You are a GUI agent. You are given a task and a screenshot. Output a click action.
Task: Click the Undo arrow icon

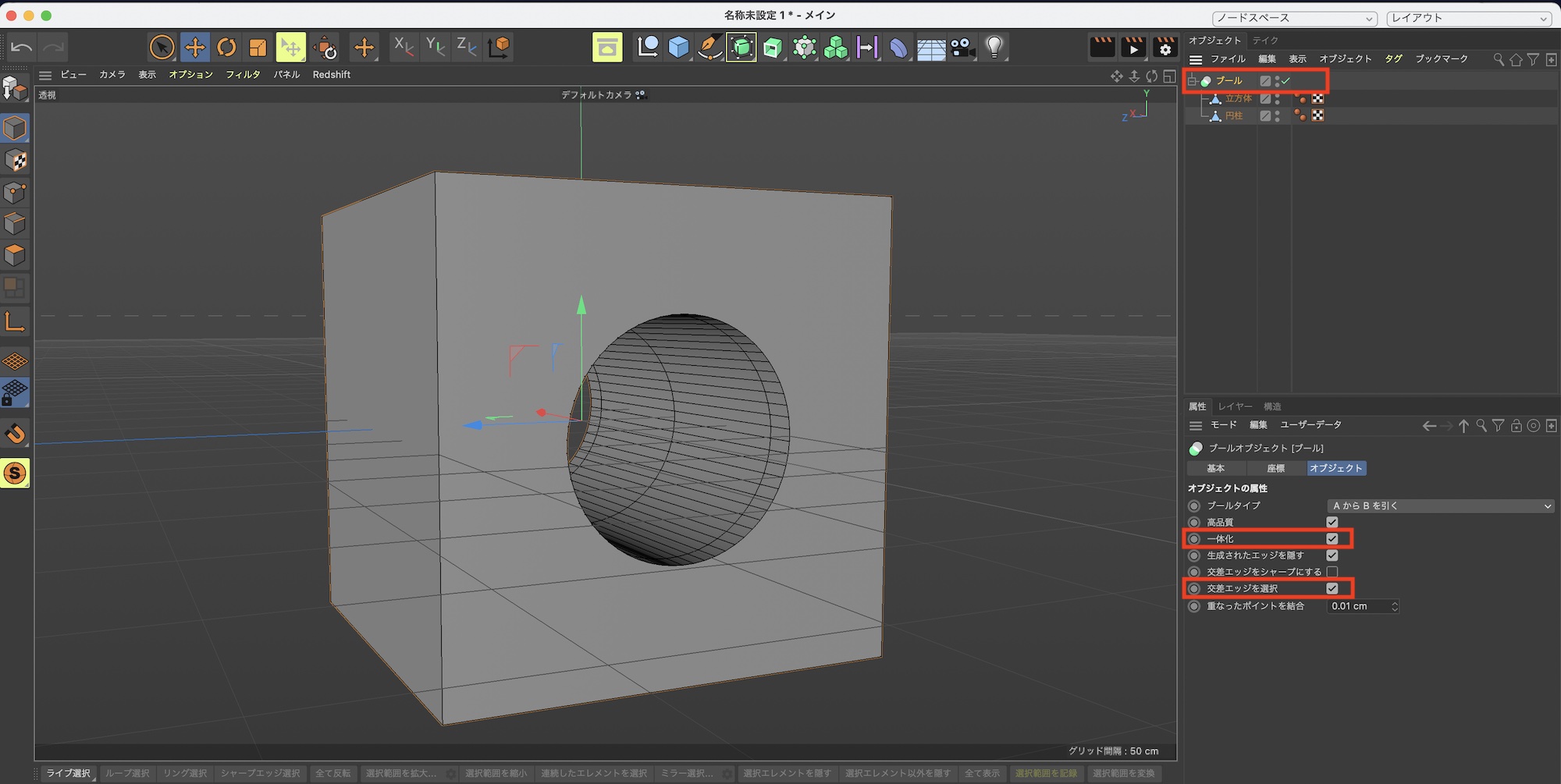[21, 48]
